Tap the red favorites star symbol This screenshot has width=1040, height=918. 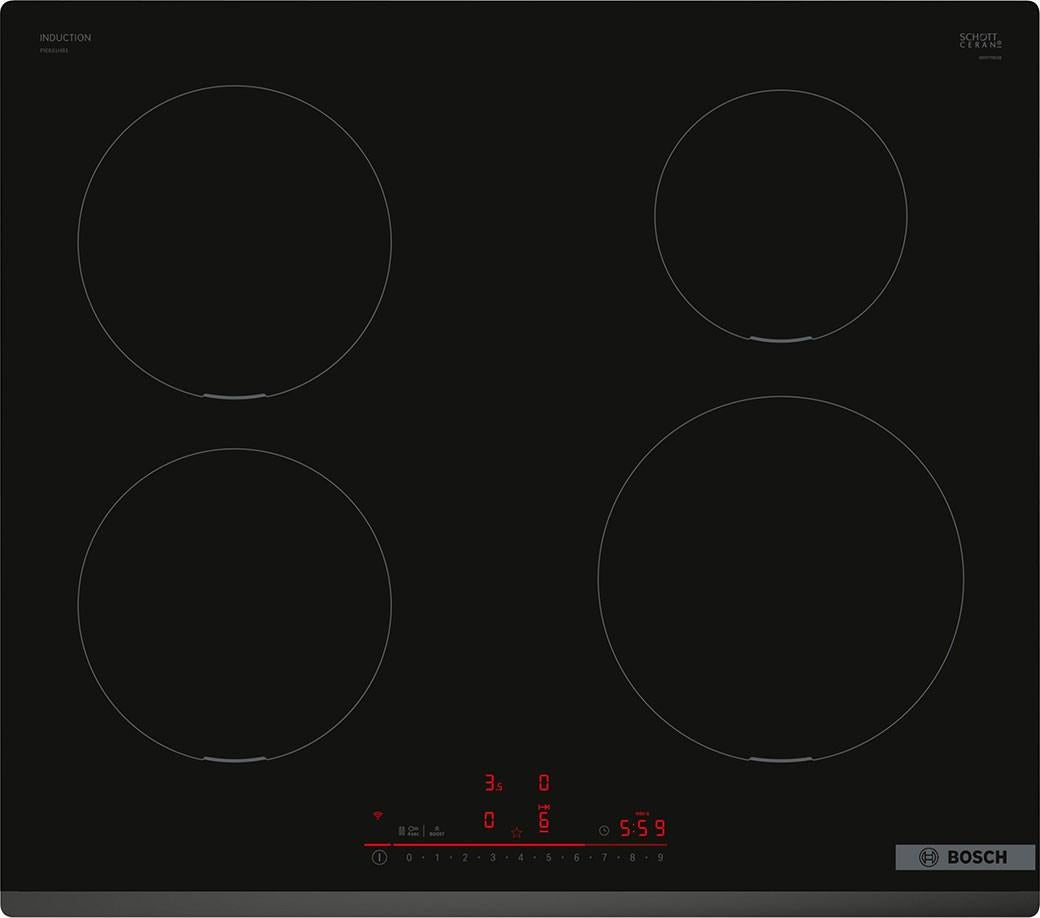pos(517,832)
